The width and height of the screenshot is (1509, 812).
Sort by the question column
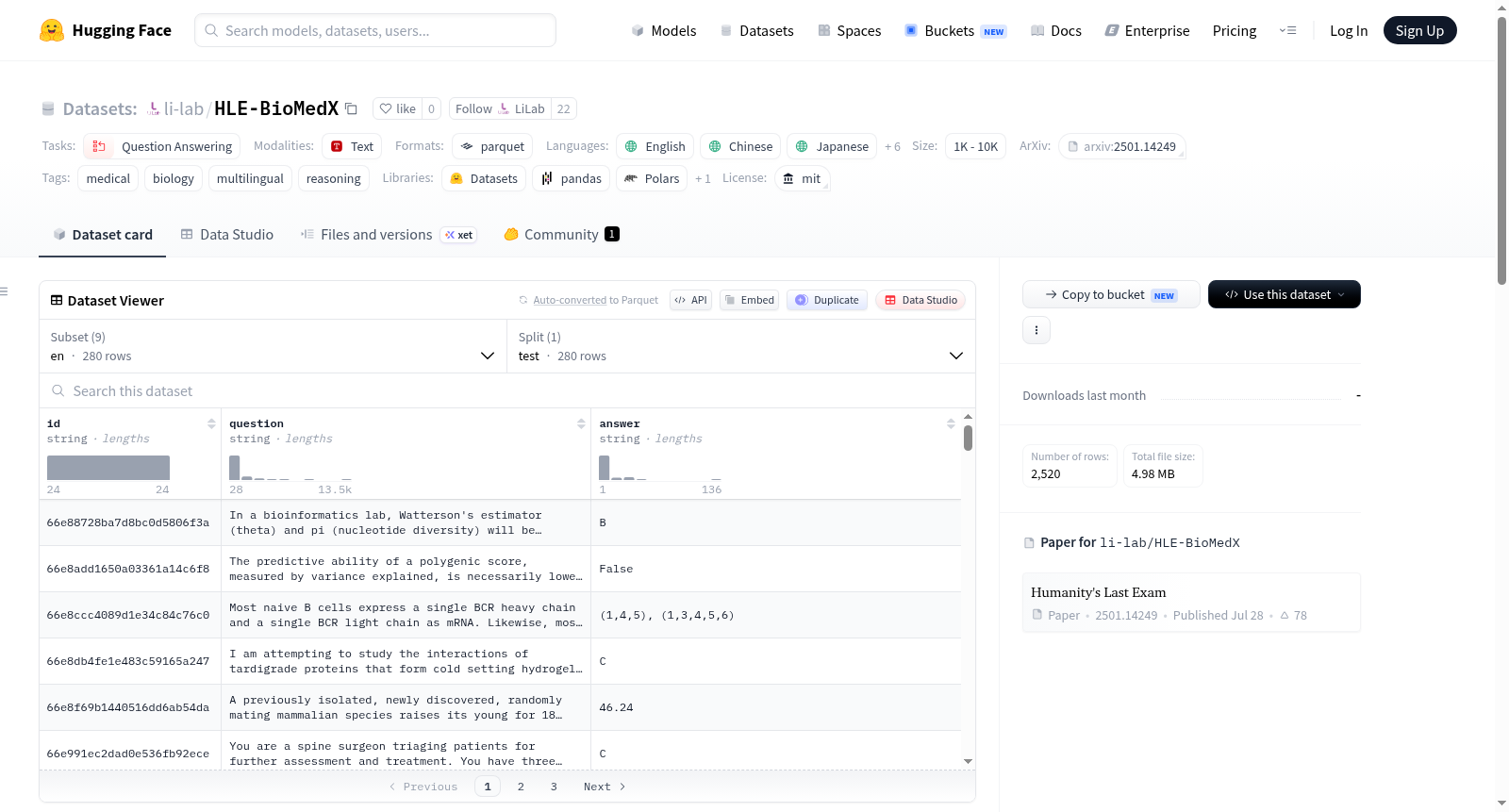581,423
